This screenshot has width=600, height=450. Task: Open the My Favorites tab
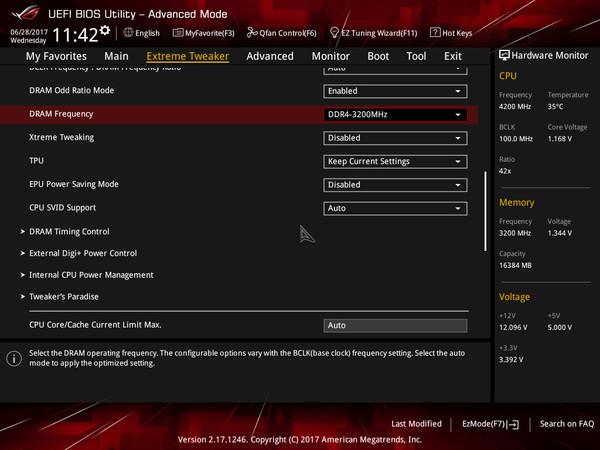coord(56,56)
